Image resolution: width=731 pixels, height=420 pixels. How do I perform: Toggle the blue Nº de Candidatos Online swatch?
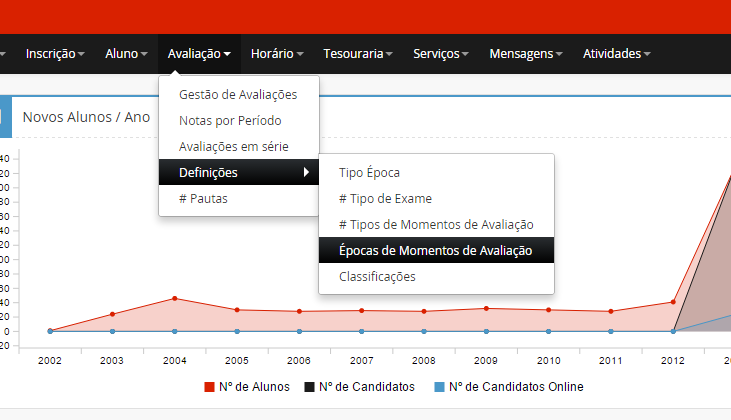[439, 387]
